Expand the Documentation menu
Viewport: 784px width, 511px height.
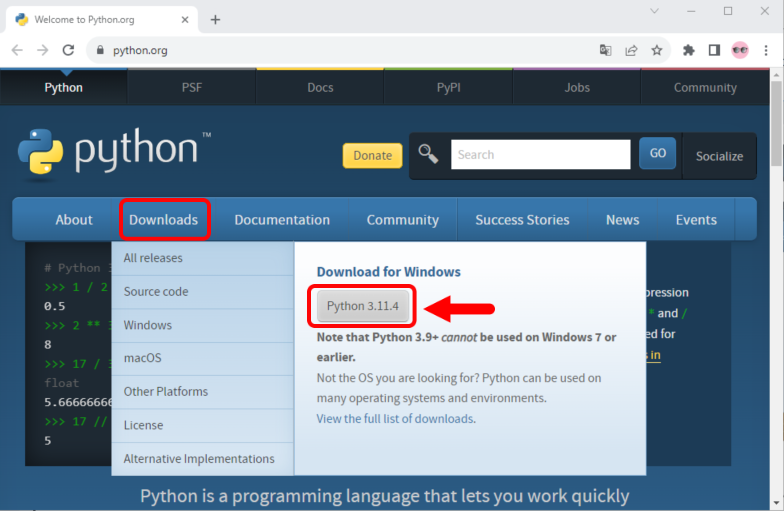(x=282, y=220)
